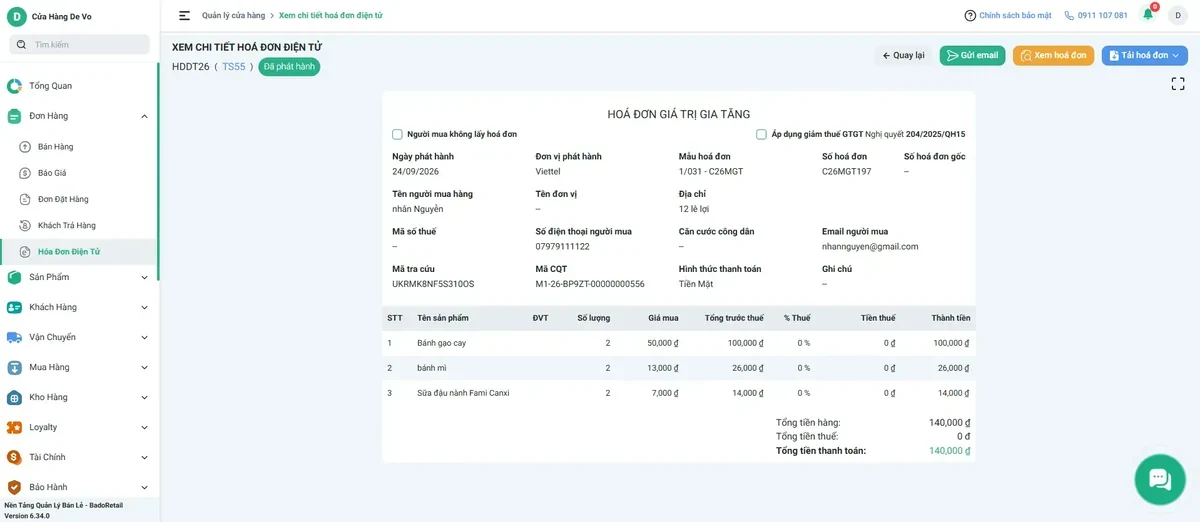1200x522 pixels.
Task: Click the Loyalty icon
Action: pyautogui.click(x=14, y=427)
